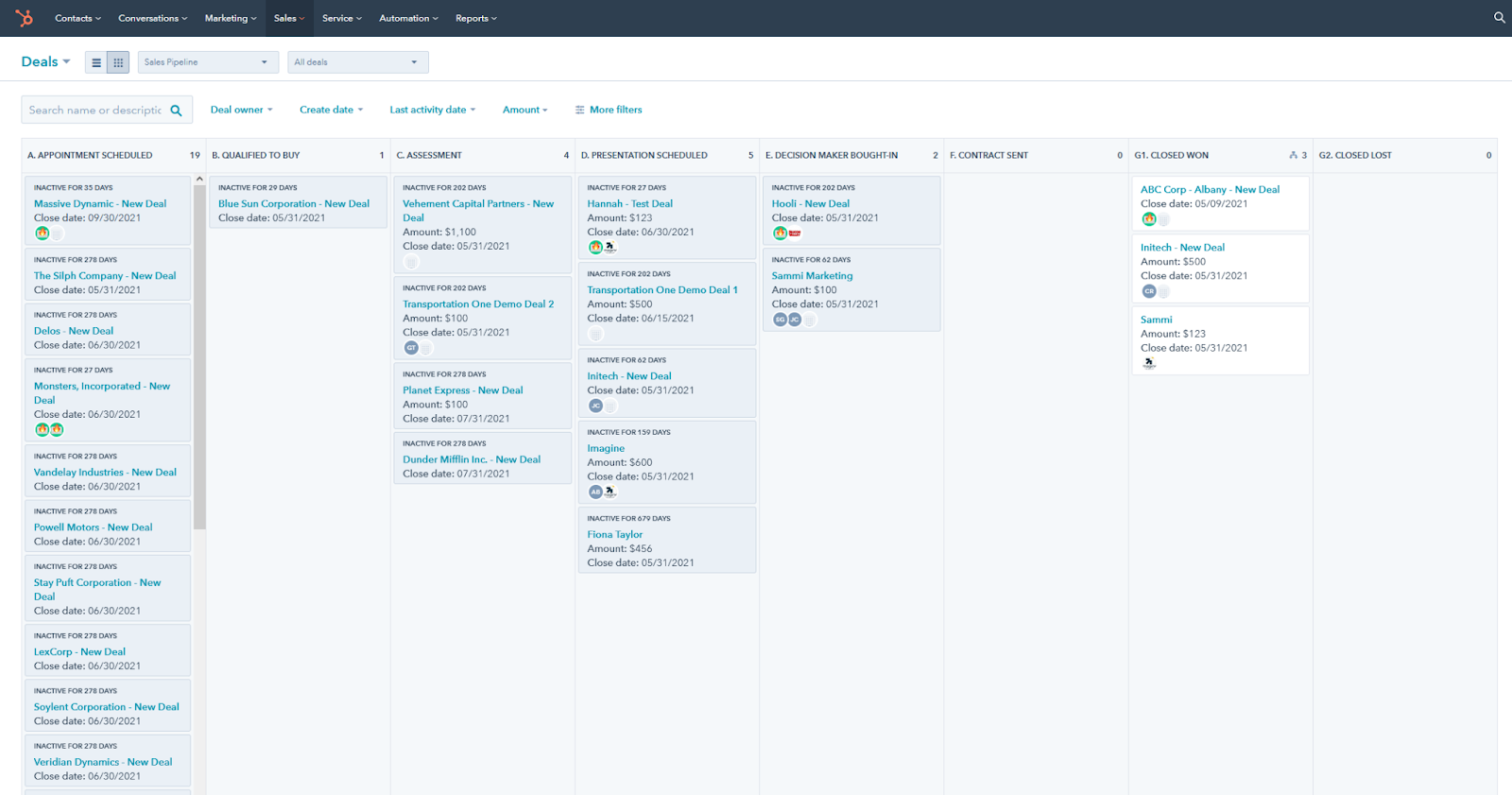This screenshot has width=1512, height=795.
Task: Click the 'INACTIVE FOR 679 DAYS' label
Action: (628, 519)
